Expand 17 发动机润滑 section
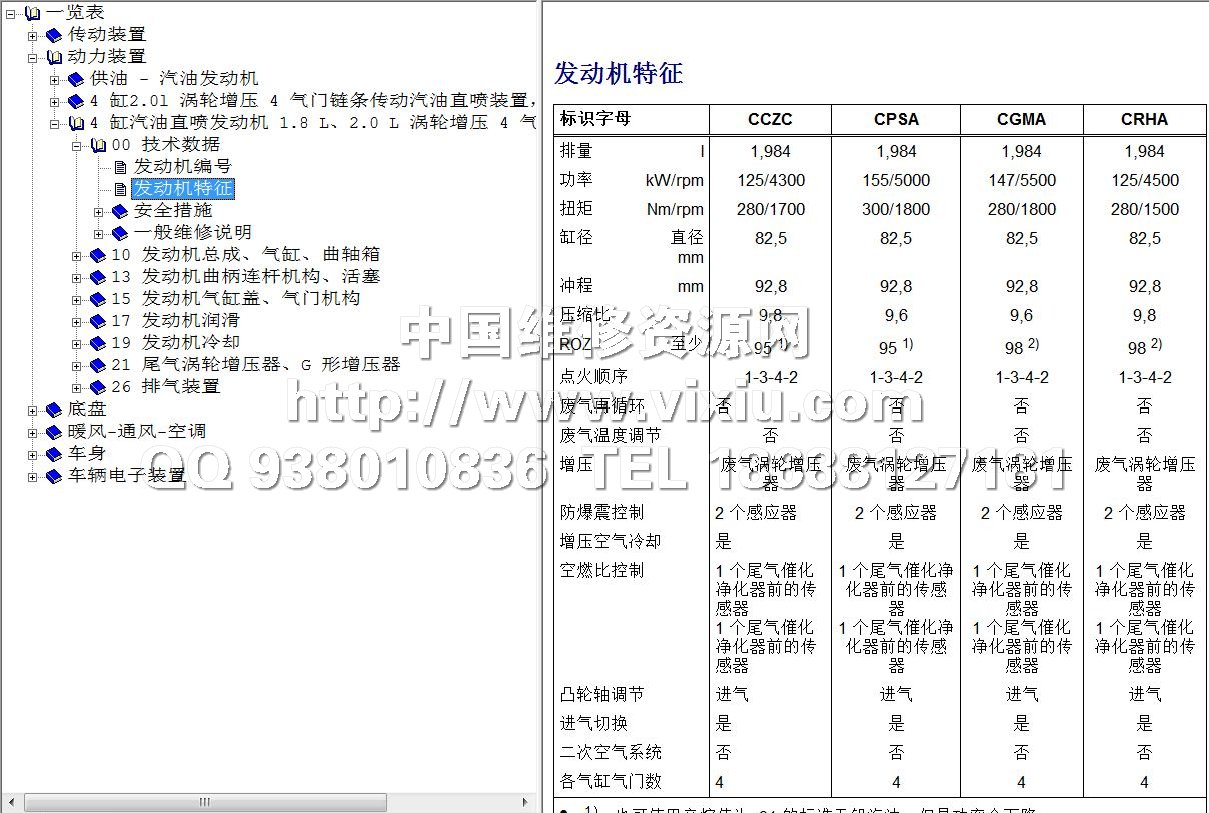This screenshot has width=1209, height=813. [x=77, y=321]
